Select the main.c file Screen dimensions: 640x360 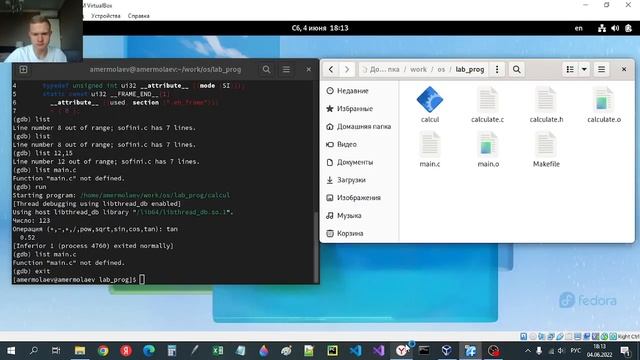click(430, 149)
